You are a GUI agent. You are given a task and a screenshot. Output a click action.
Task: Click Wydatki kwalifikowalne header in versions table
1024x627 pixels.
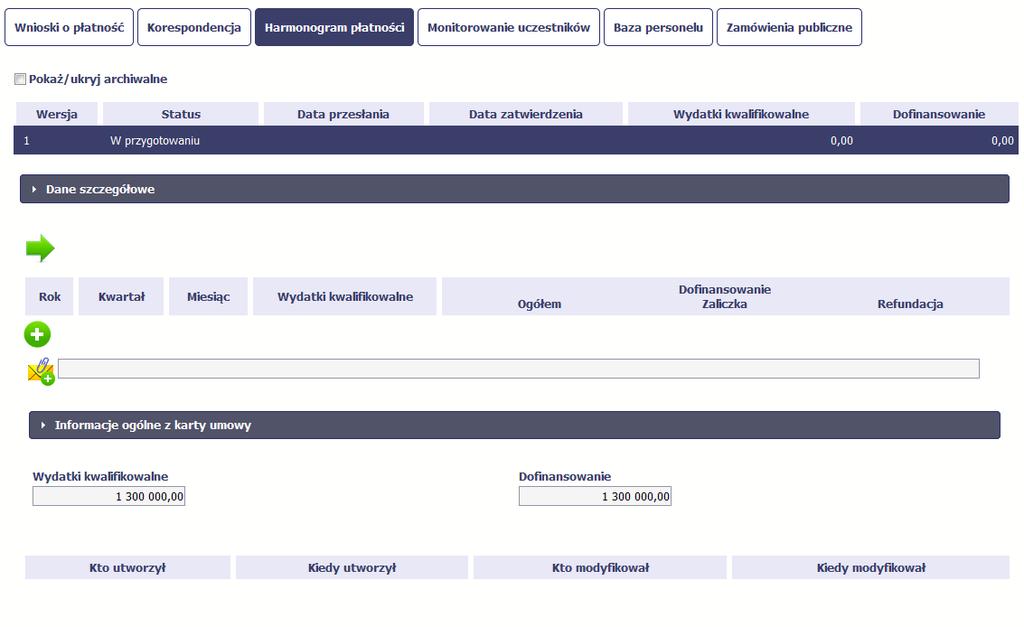(741, 114)
